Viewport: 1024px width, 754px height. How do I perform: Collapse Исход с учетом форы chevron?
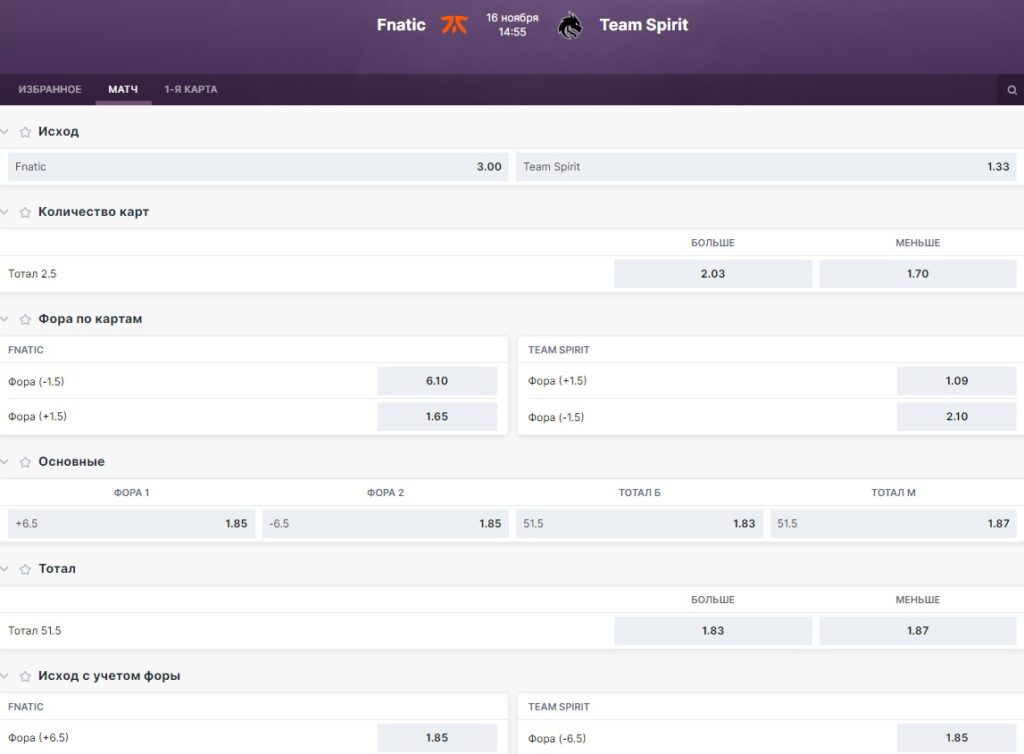[x=5, y=676]
